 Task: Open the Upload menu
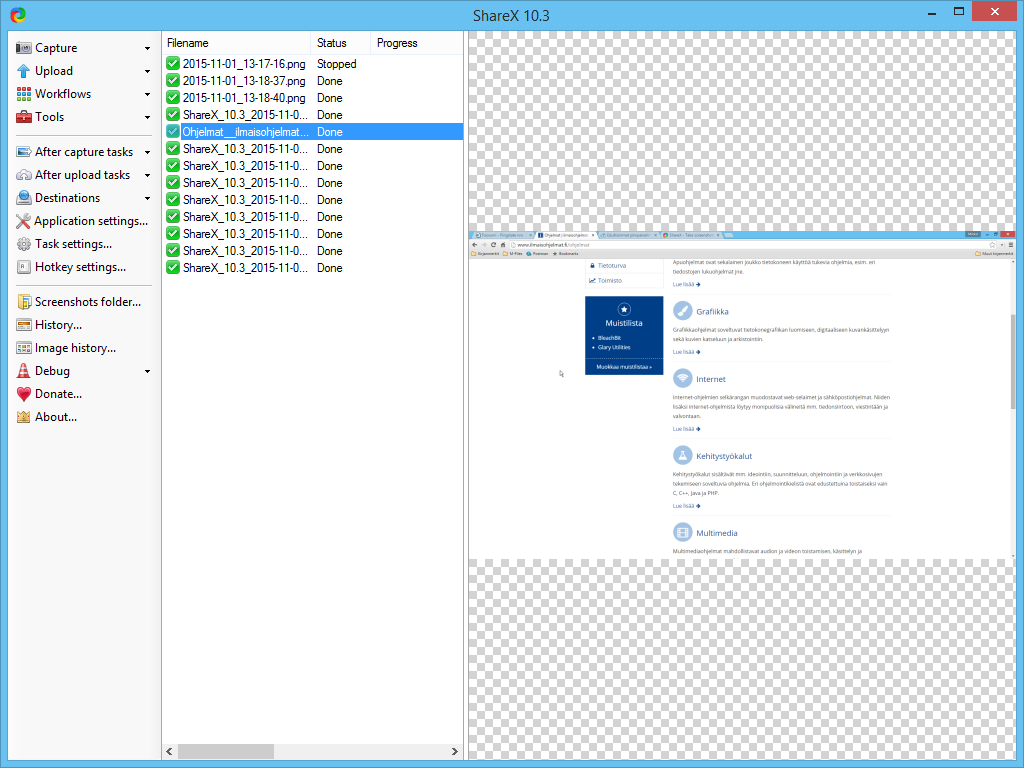pyautogui.click(x=84, y=71)
